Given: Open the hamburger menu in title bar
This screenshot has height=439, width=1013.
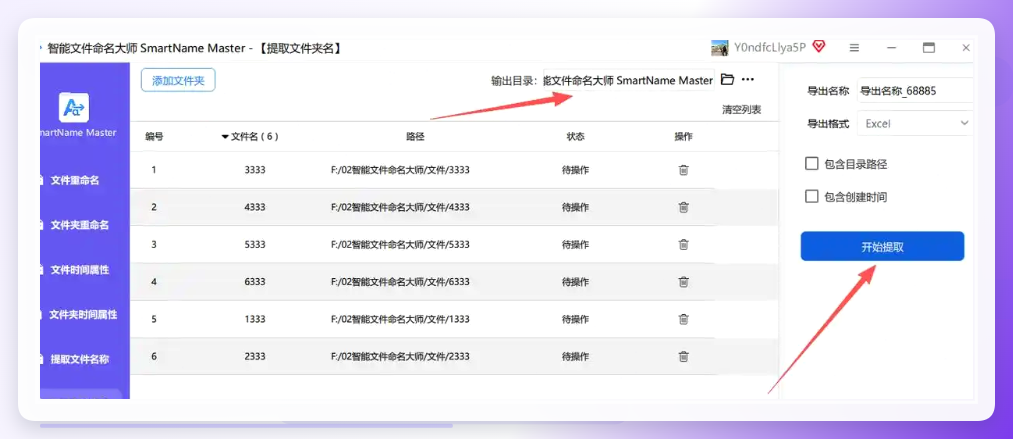Looking at the screenshot, I should tap(854, 48).
